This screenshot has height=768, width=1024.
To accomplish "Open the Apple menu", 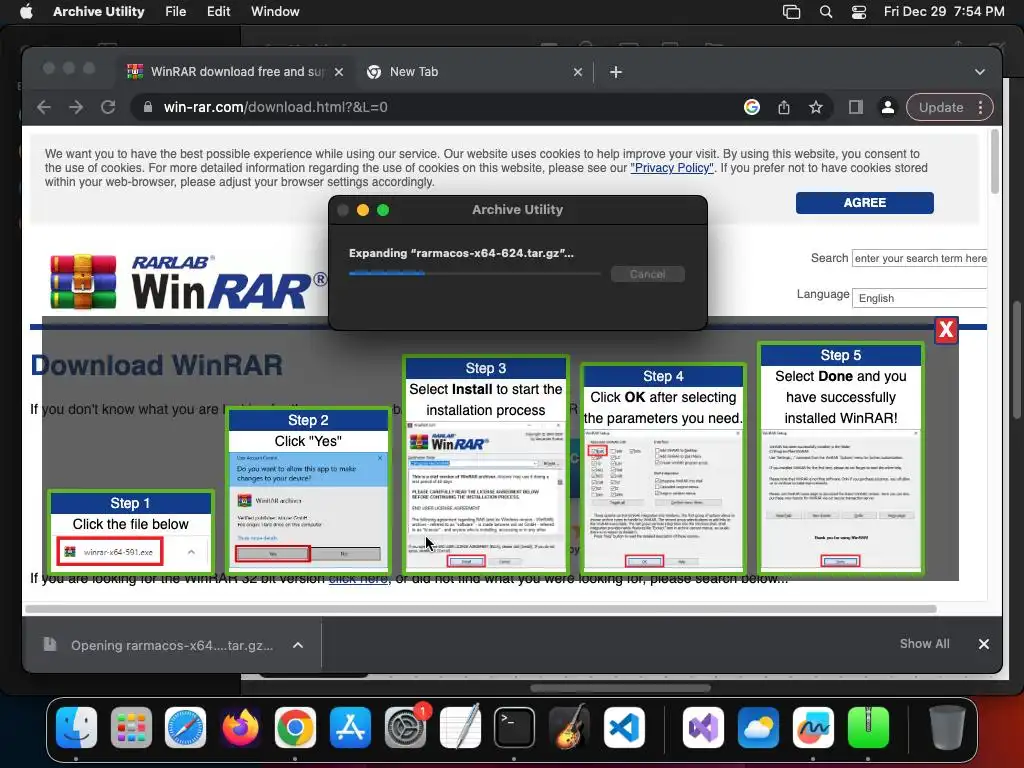I will [x=26, y=11].
